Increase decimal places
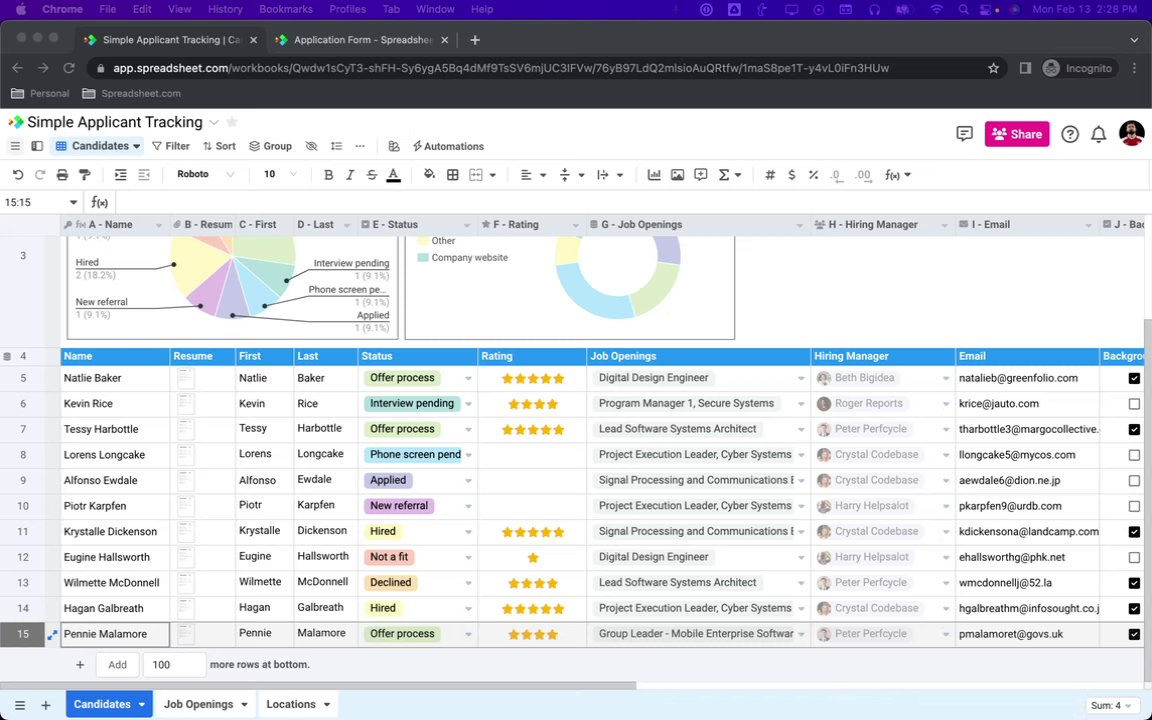Viewport: 1152px width, 720px height. click(x=863, y=175)
